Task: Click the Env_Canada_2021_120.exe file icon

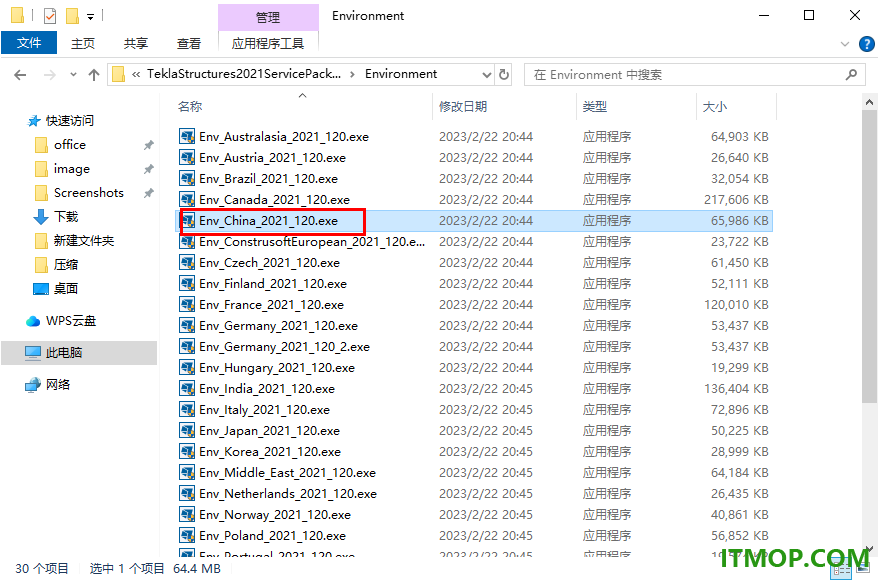Action: pos(187,200)
